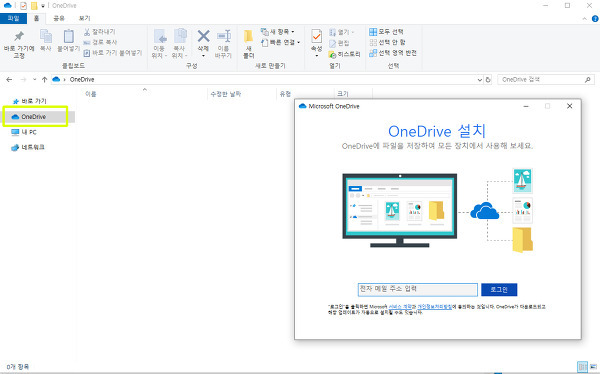Screen dimensions: 600x374
Task: Click 선택 안 함 in the ribbon
Action: (x=387, y=42)
